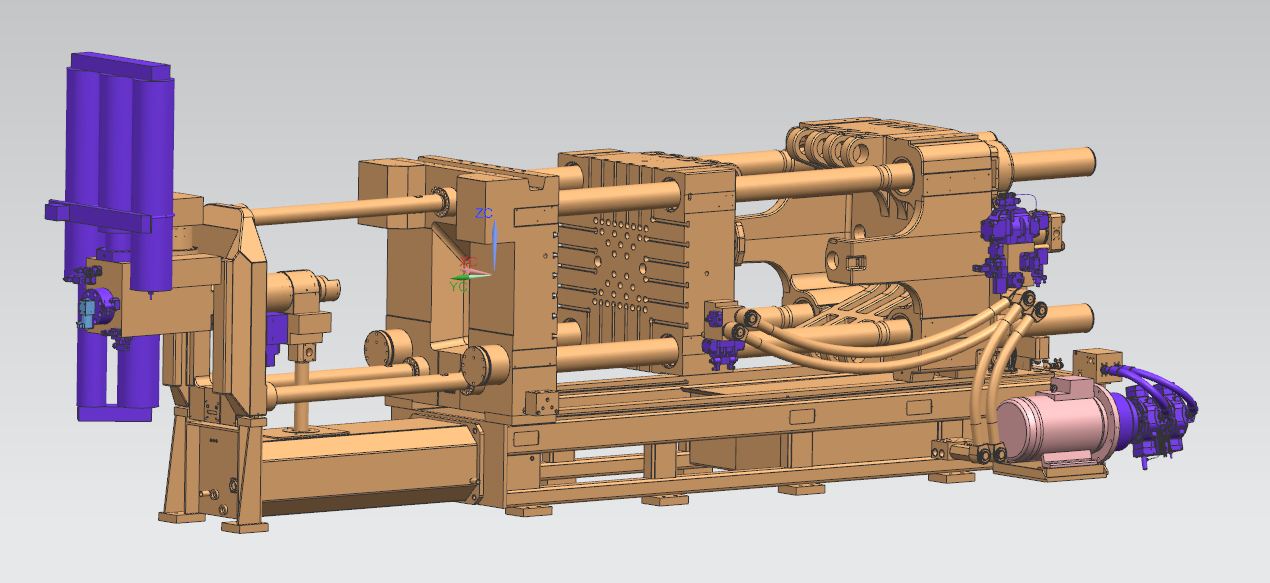The width and height of the screenshot is (1270, 583).
Task: Click the YC axis label of the triad
Action: (x=458, y=286)
